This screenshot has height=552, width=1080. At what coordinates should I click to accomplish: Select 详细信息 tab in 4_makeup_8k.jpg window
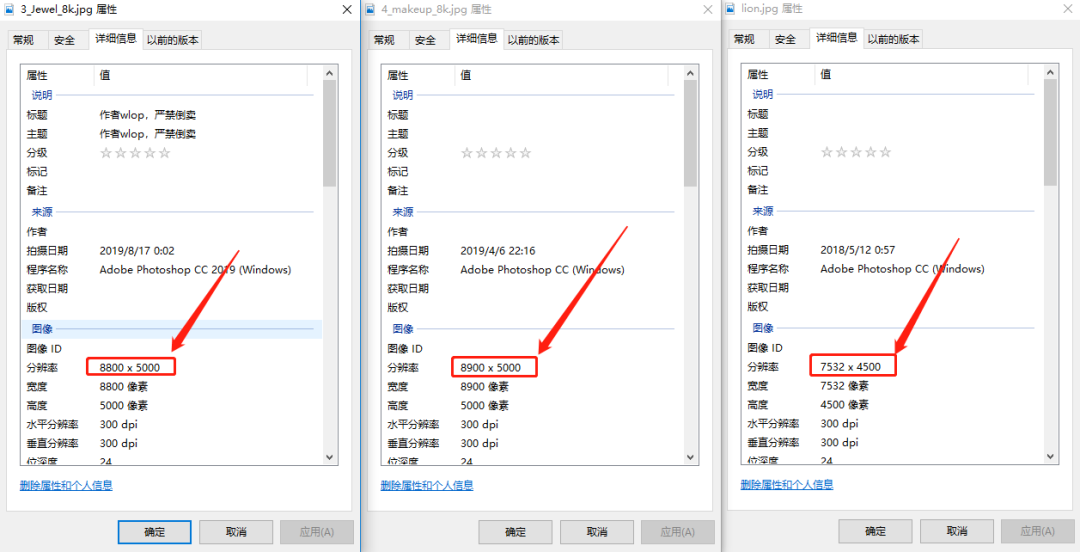476,39
